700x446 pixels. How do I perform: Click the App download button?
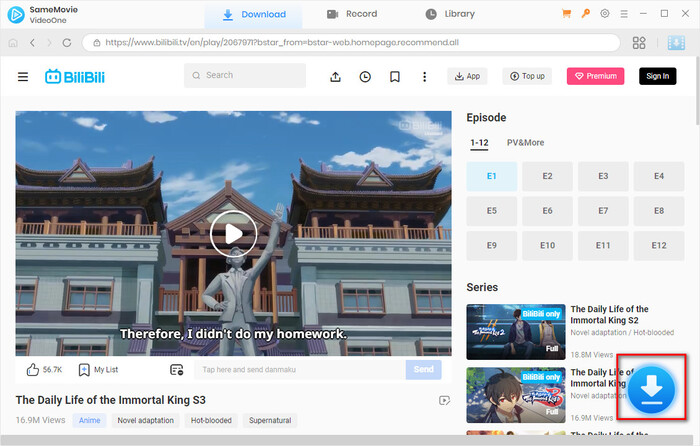tap(467, 76)
